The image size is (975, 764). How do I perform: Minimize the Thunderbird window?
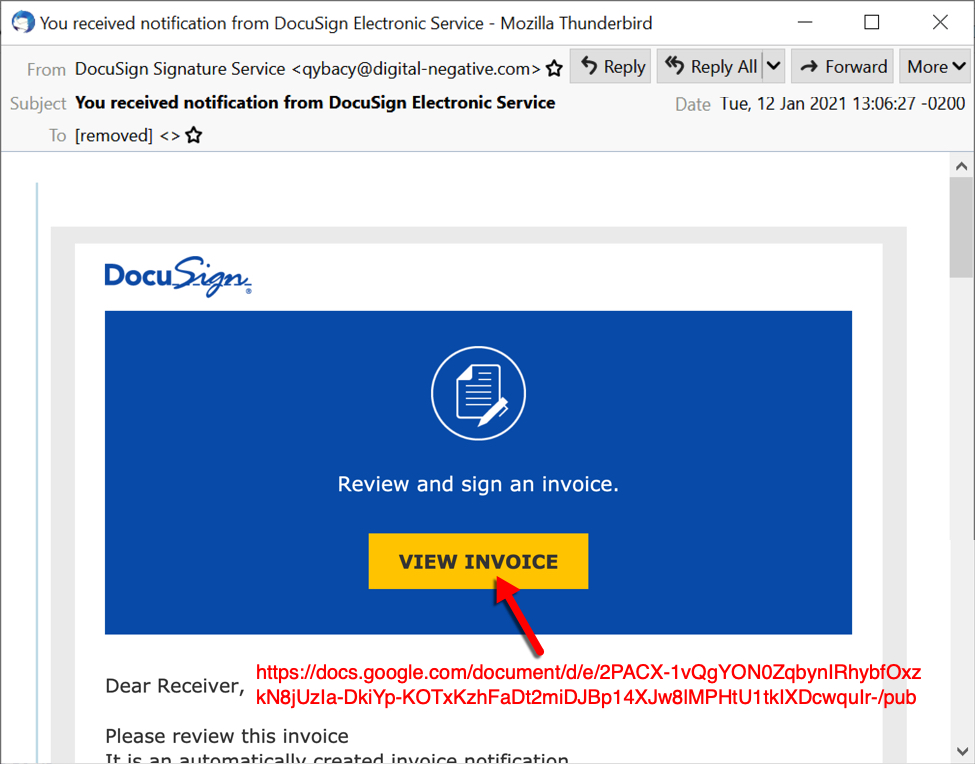[x=803, y=21]
